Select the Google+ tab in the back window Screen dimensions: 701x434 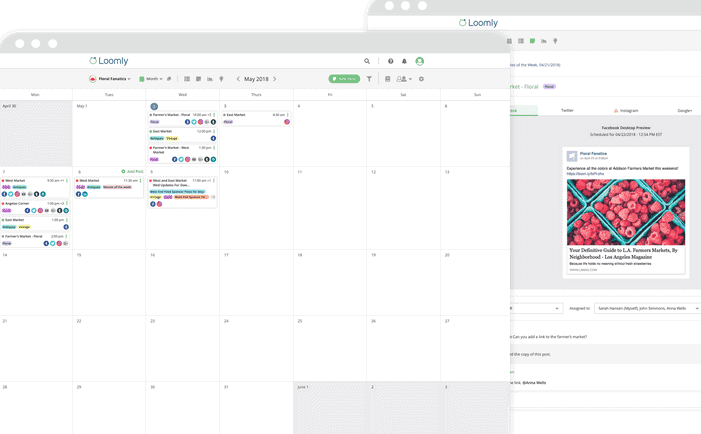coord(684,110)
